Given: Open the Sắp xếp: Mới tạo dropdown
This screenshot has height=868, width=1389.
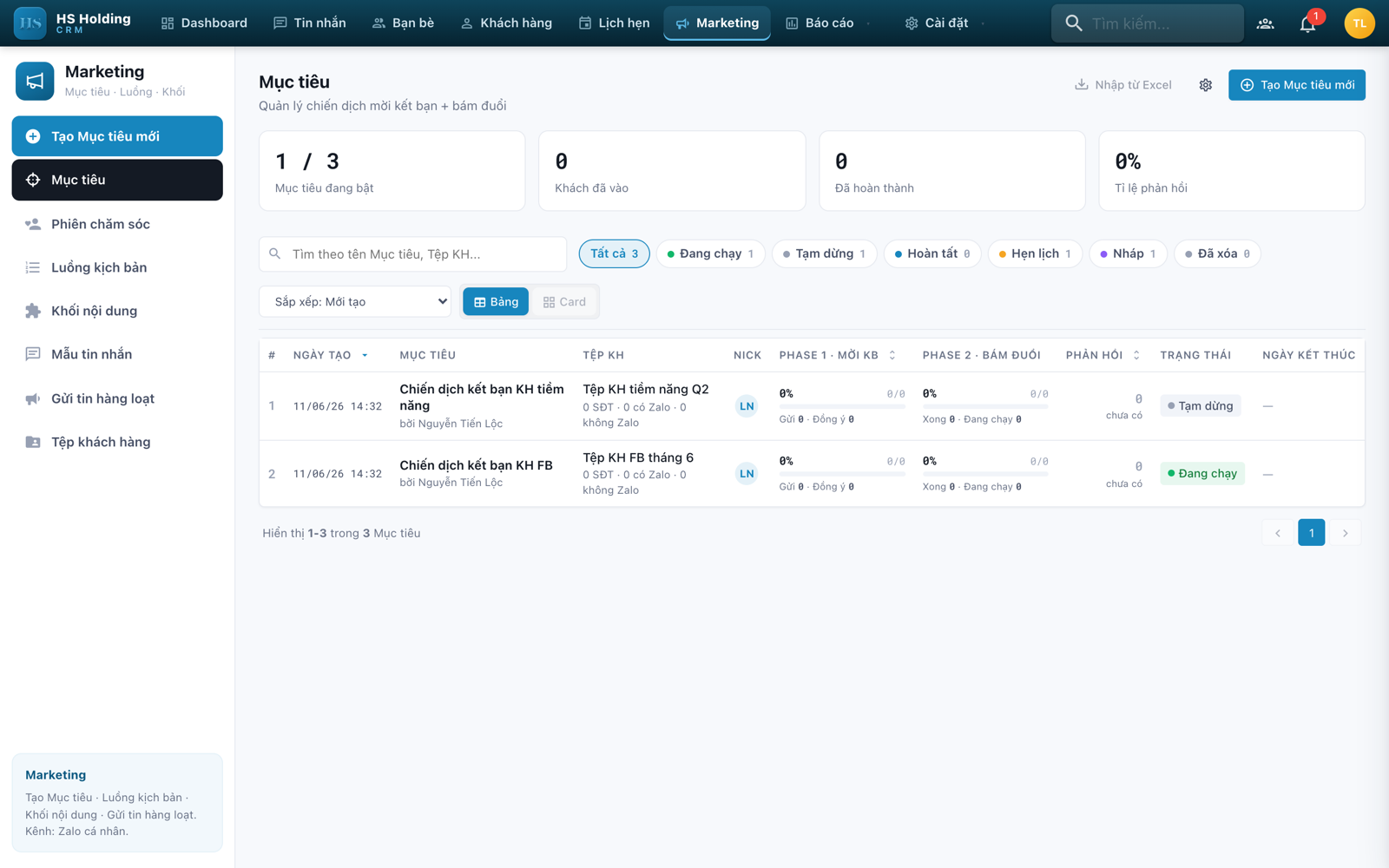Looking at the screenshot, I should click(x=355, y=302).
